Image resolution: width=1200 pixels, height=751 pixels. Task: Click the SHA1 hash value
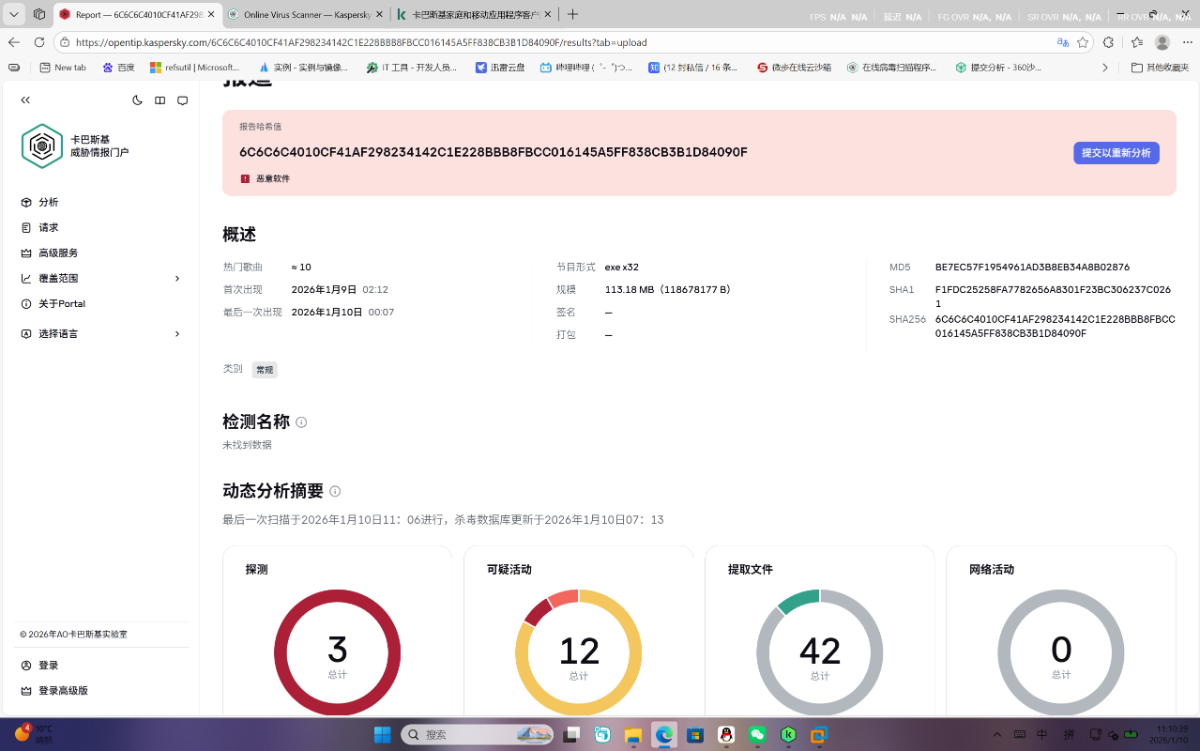[x=1053, y=296]
